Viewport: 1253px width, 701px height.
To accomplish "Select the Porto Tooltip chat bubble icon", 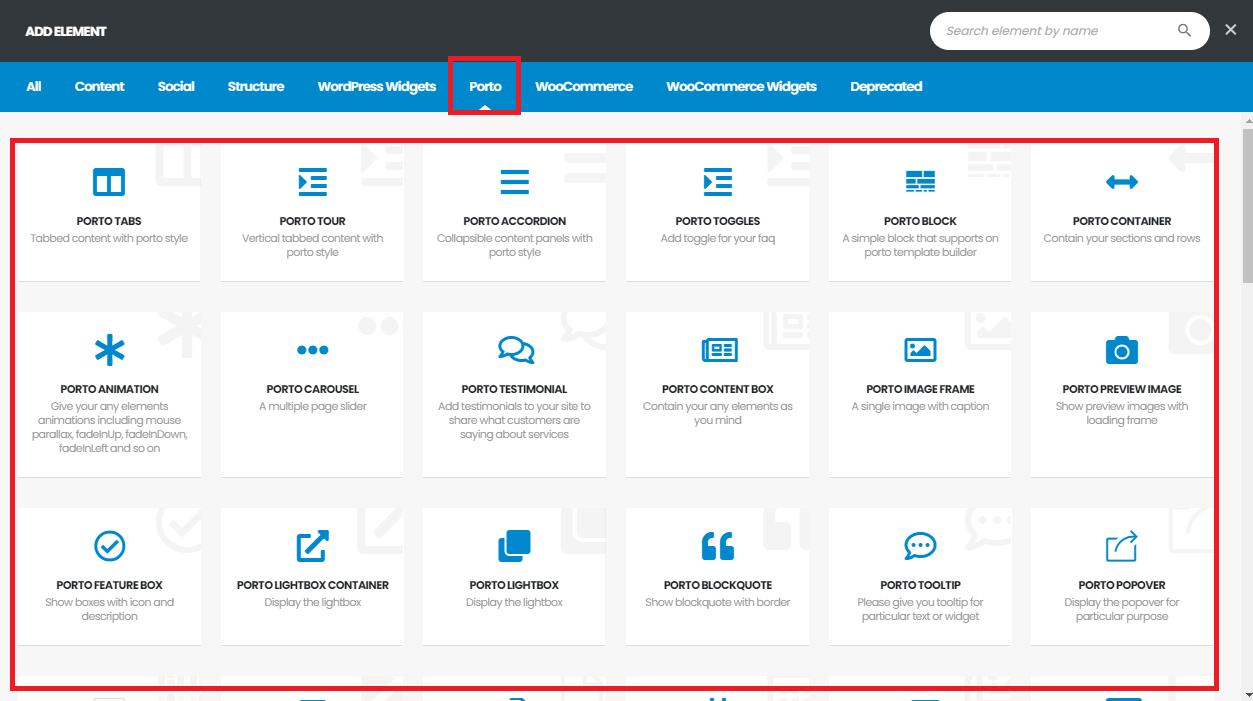I will click(x=920, y=546).
